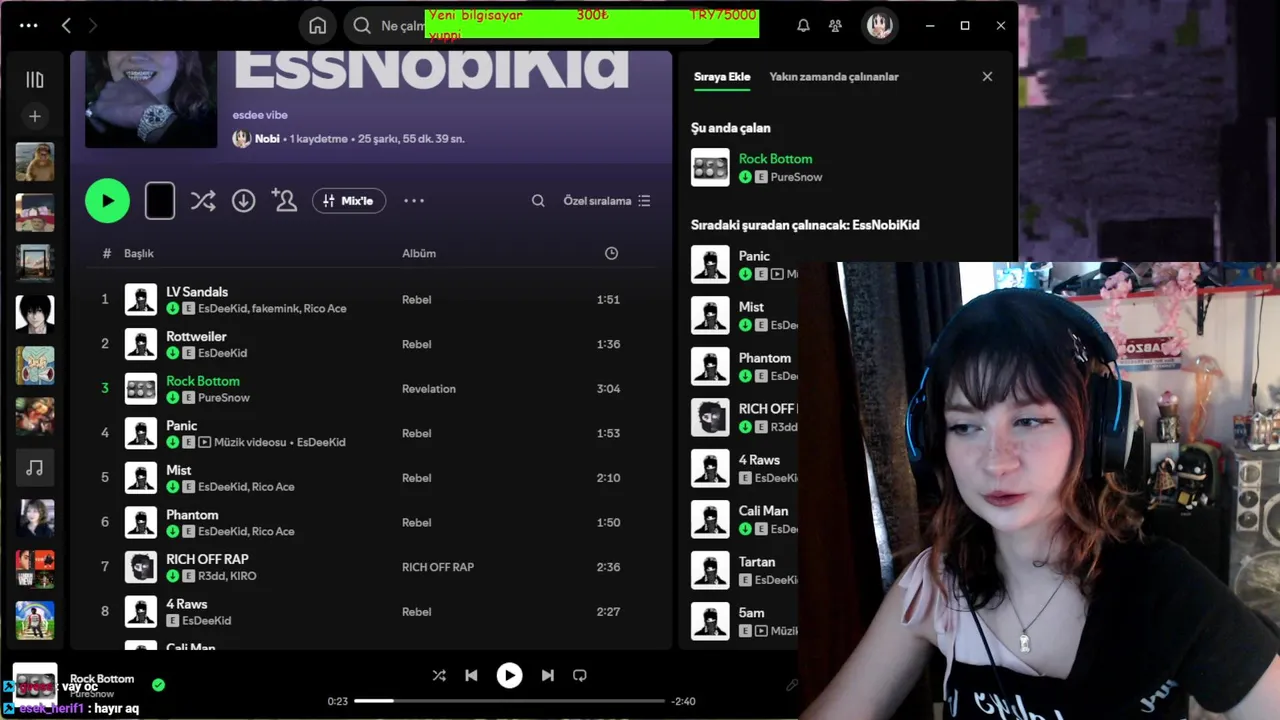Open RICH OFF RAP album link
1280x720 pixels.
click(x=438, y=567)
